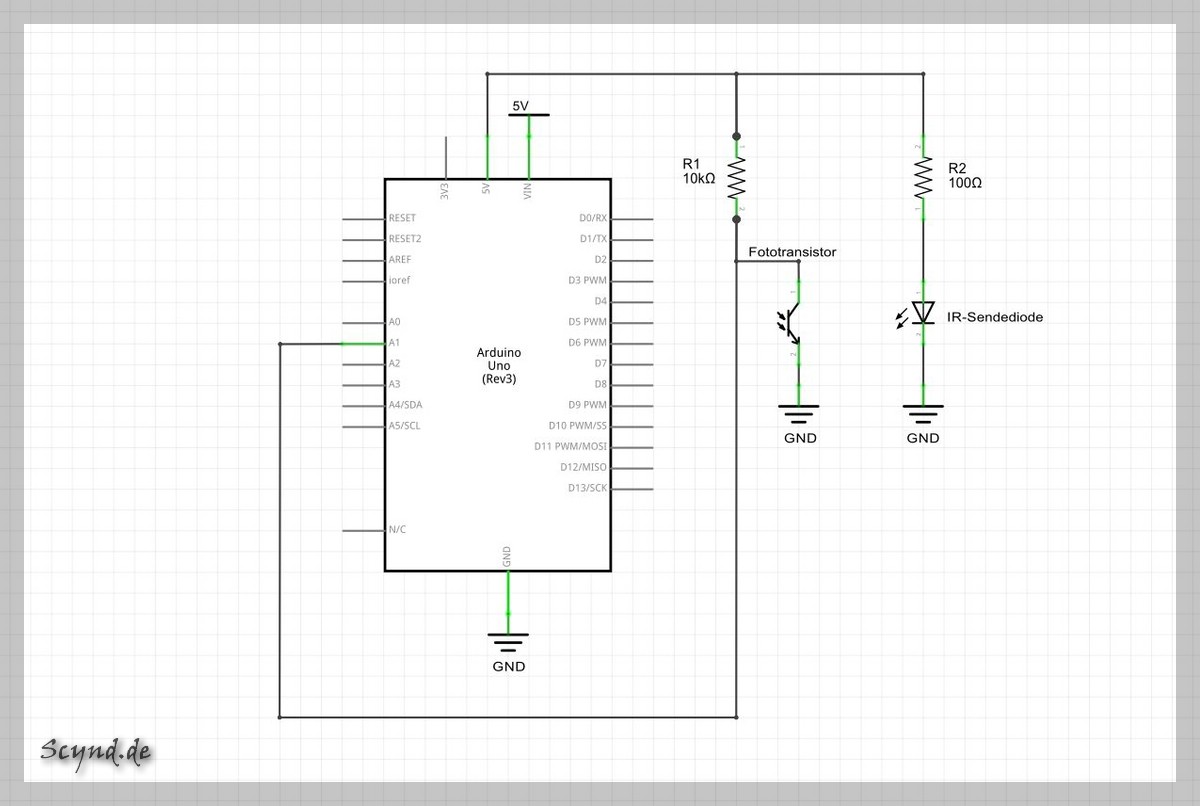Click the Arduino Uno (Rev3) label
This screenshot has height=806, width=1200.
[498, 366]
